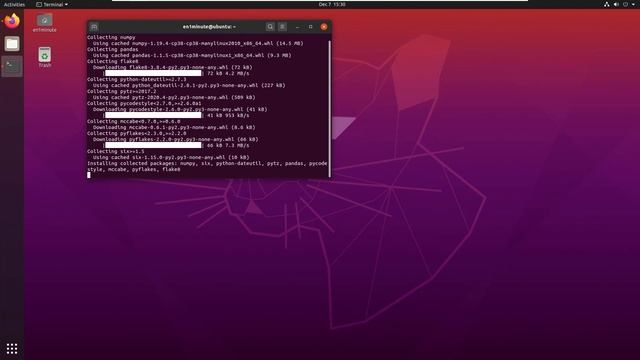
Task: Open the Dec 7 clock calendar
Action: click(x=332, y=4)
